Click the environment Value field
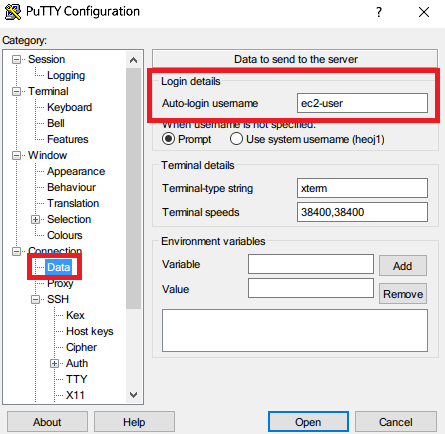Image resolution: width=445 pixels, height=434 pixels. tap(311, 288)
